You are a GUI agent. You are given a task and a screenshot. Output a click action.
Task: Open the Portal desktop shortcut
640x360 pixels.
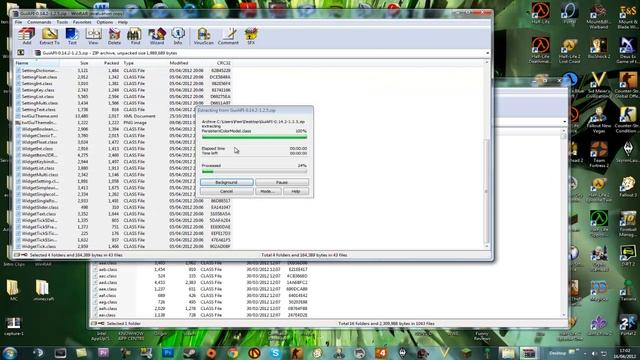[569, 13]
